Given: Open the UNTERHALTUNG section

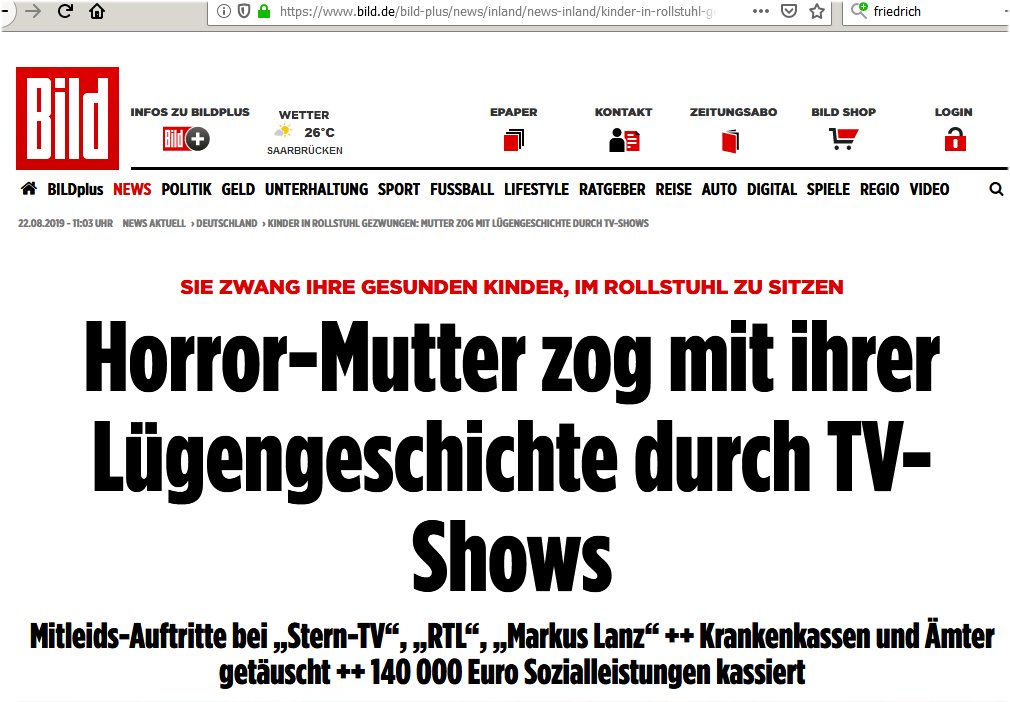Looking at the screenshot, I should (316, 189).
